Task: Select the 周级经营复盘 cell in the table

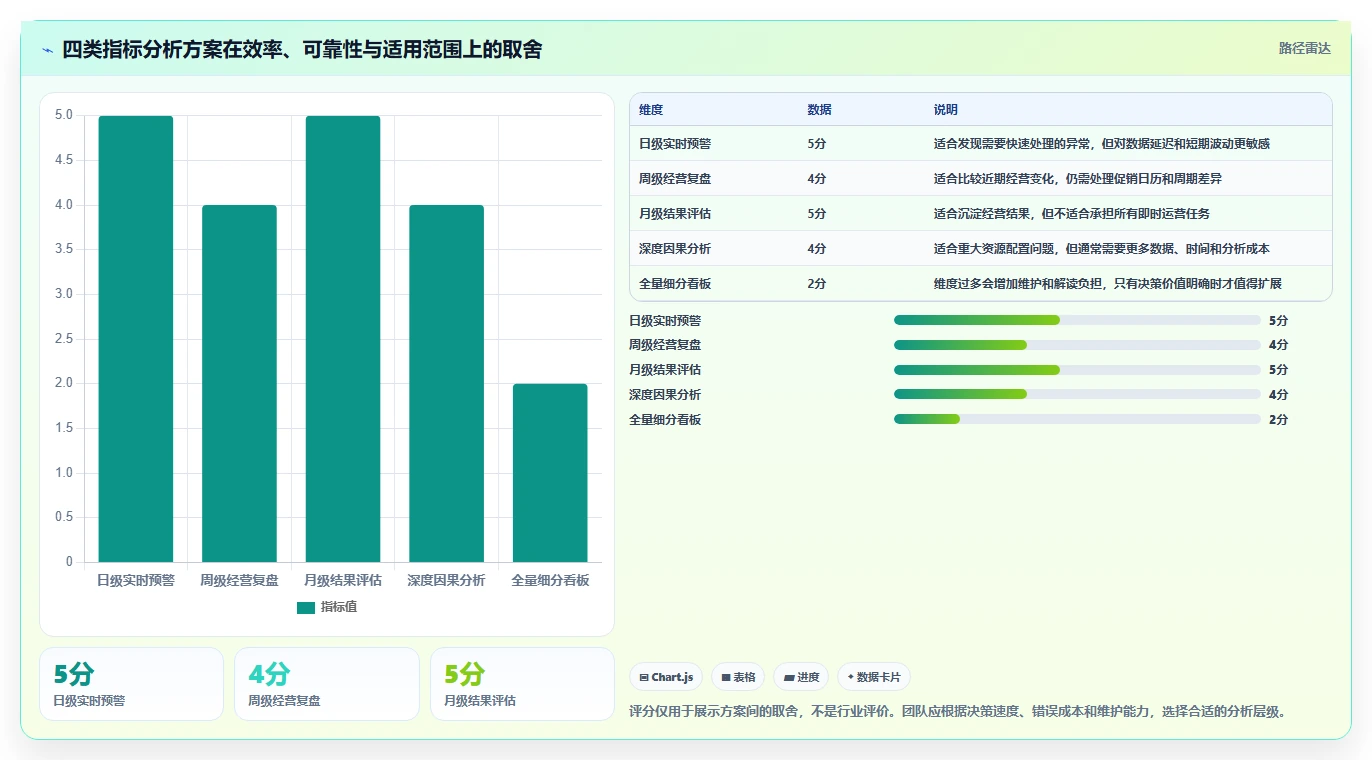Action: 675,179
